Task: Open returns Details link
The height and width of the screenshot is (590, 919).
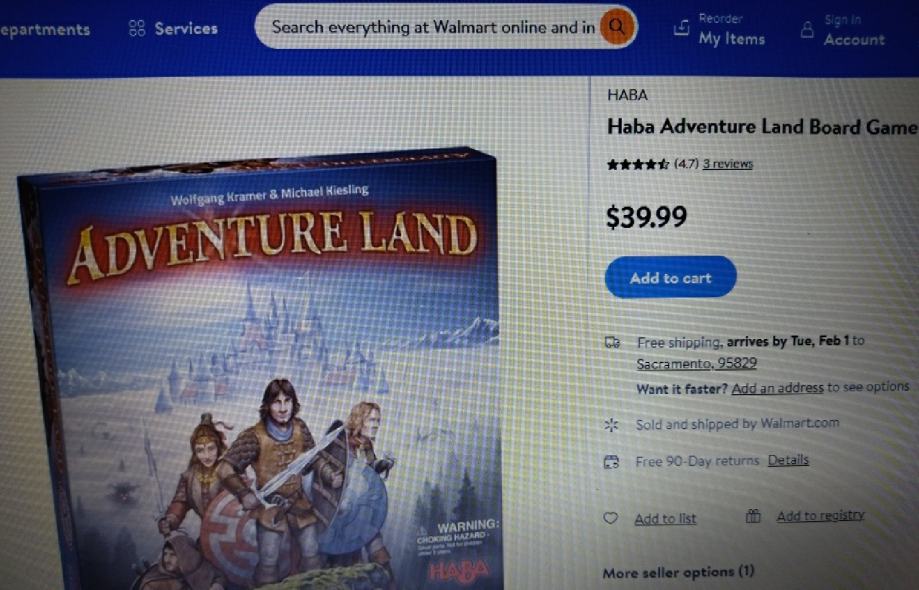Action: coord(788,460)
